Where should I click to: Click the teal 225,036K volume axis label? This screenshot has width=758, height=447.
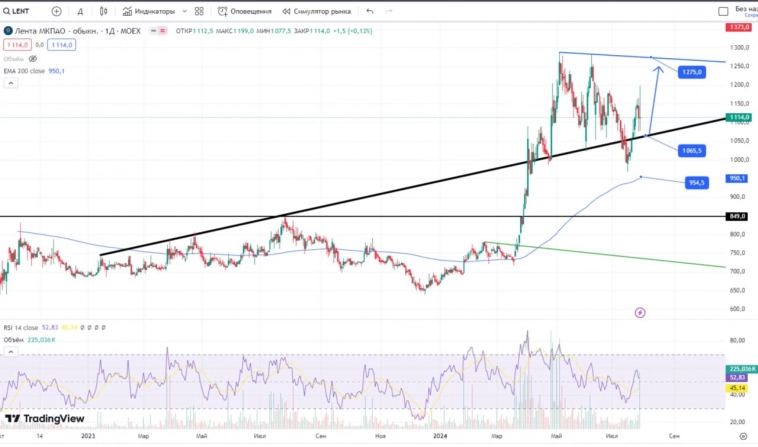(743, 369)
